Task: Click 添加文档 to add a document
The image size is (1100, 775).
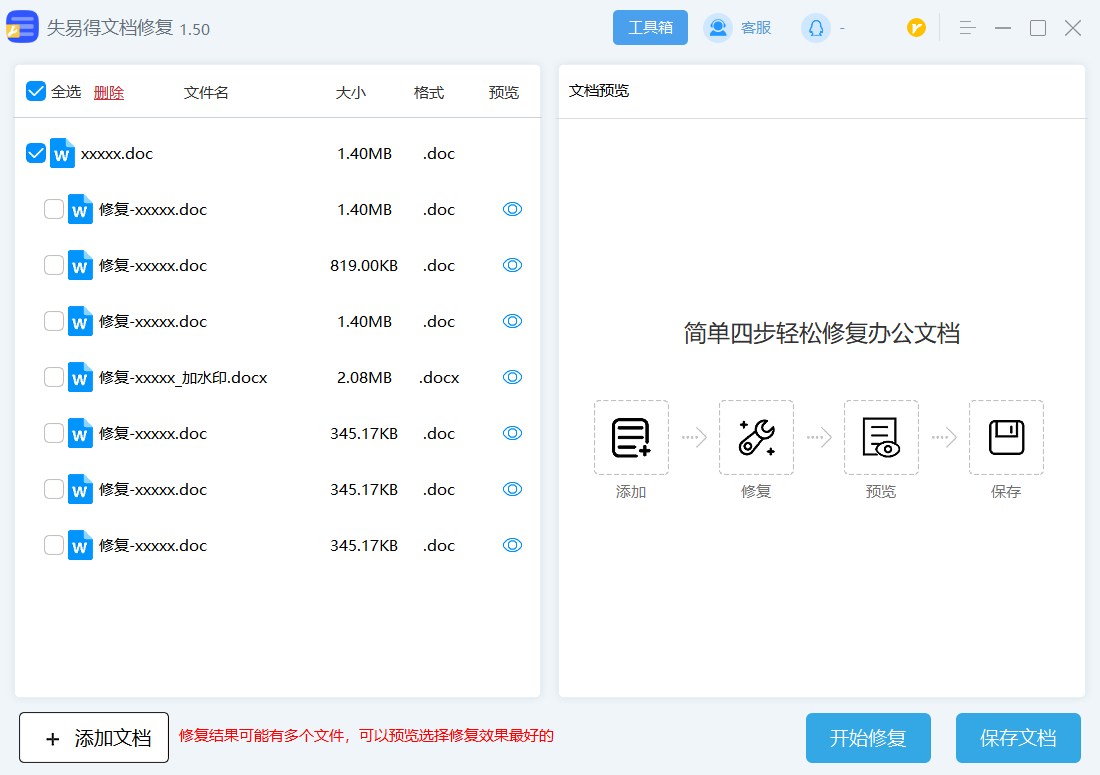Action: (94, 738)
